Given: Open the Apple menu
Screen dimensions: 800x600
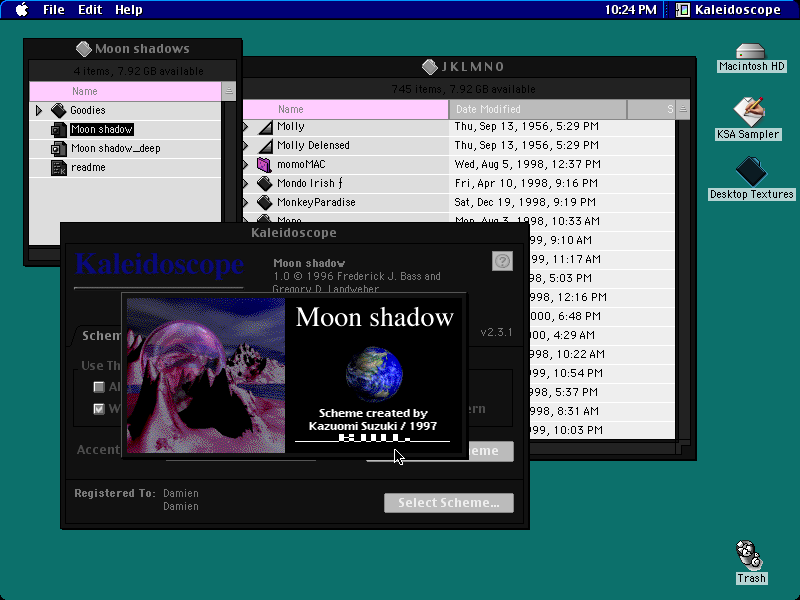Looking at the screenshot, I should tap(21, 10).
